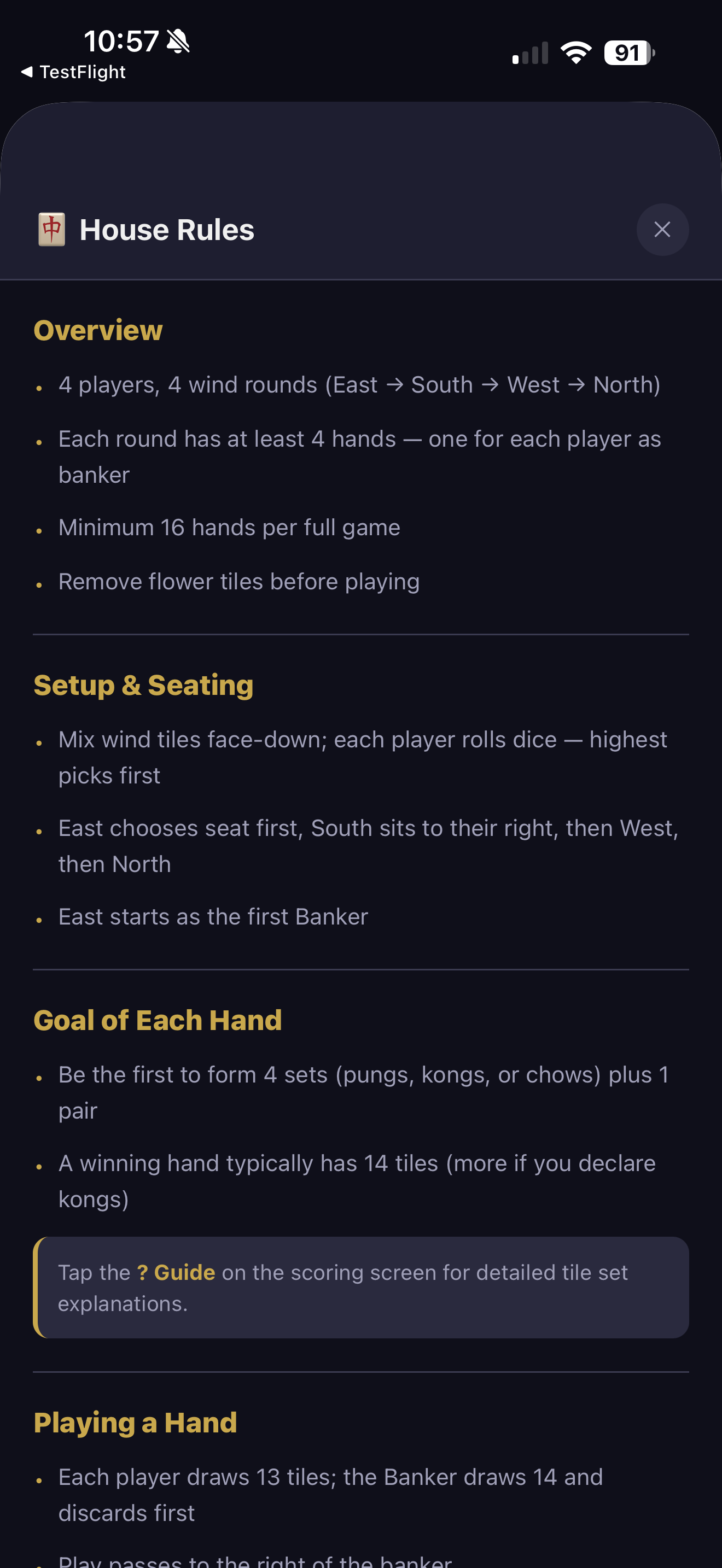Tap the Minimum 16 hands bullet
The width and height of the screenshot is (722, 1568).
pyautogui.click(x=229, y=528)
